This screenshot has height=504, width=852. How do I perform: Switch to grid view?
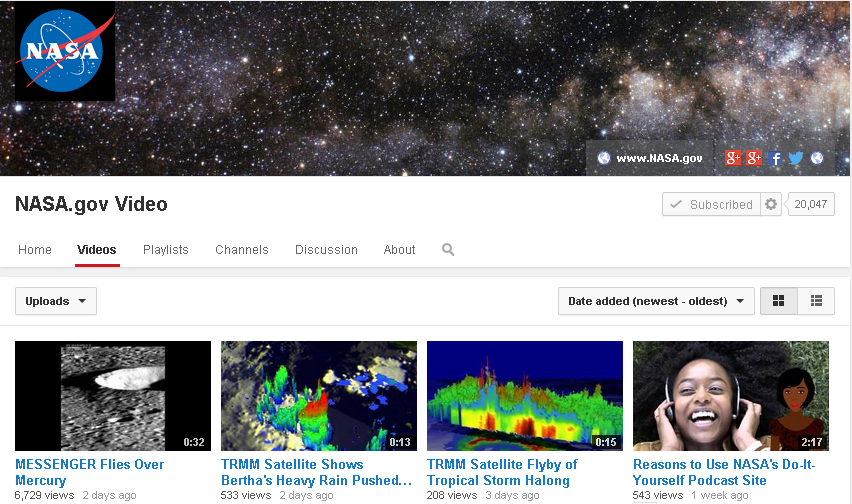[x=779, y=301]
